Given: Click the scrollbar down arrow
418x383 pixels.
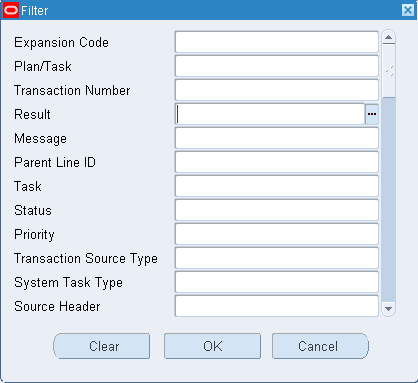Looking at the screenshot, I should click(x=388, y=309).
